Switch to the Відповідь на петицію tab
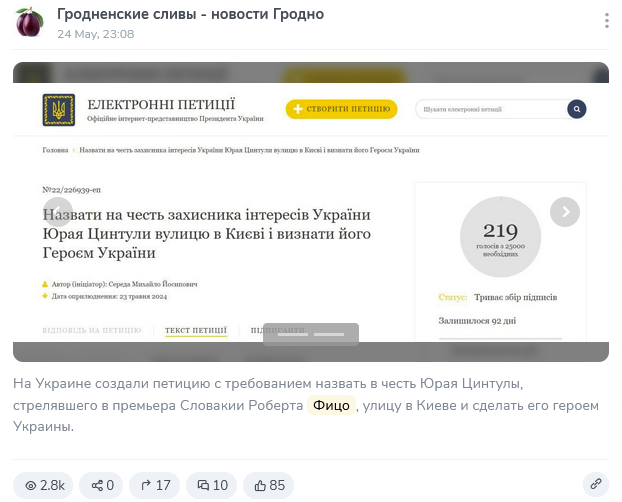 pos(92,330)
